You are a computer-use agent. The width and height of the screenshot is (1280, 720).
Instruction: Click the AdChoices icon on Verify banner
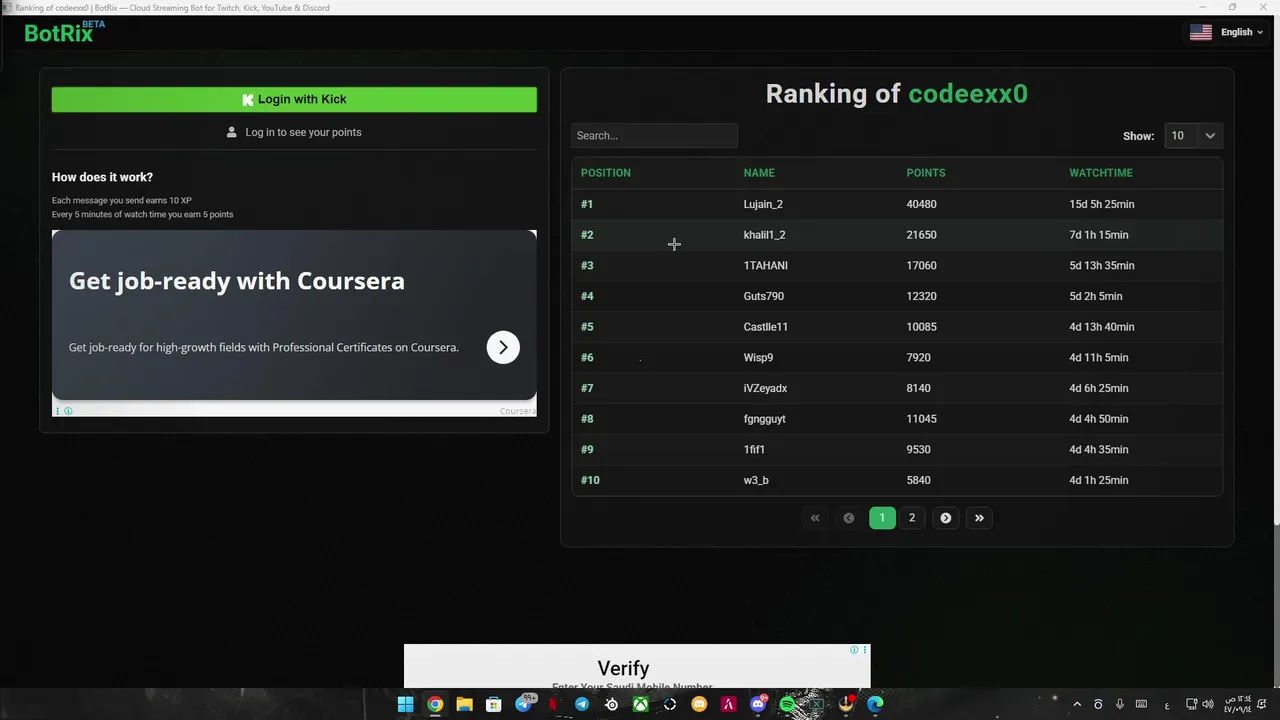point(854,650)
